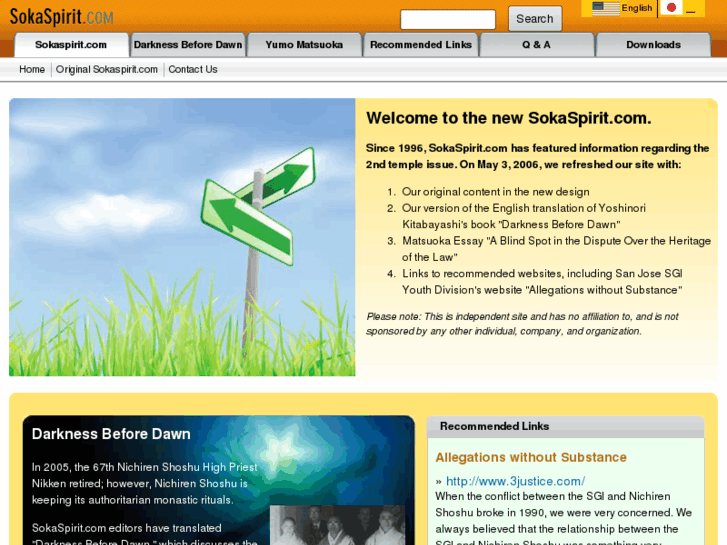Click the black and white priests photo
Screen dimensions: 727x545
pos(338,525)
